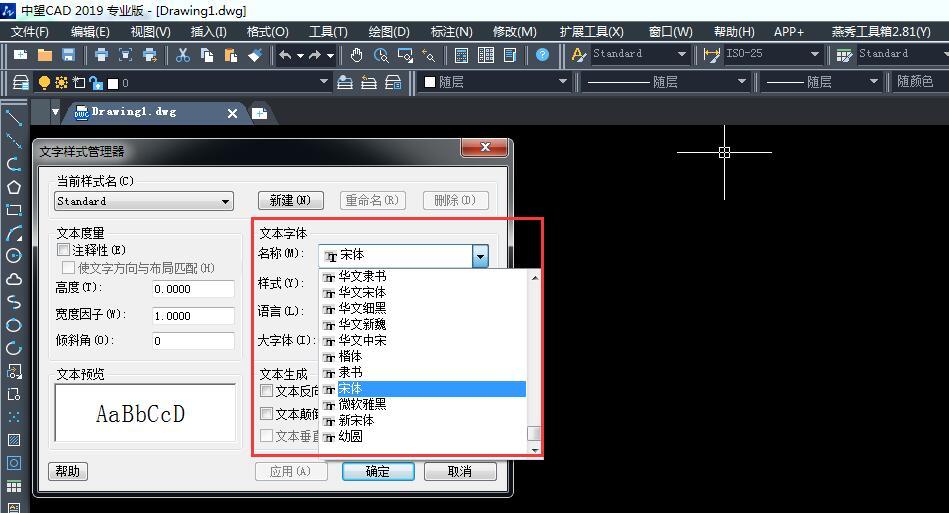Select the Spline draw tool
949x513 pixels.
pyautogui.click(x=13, y=302)
